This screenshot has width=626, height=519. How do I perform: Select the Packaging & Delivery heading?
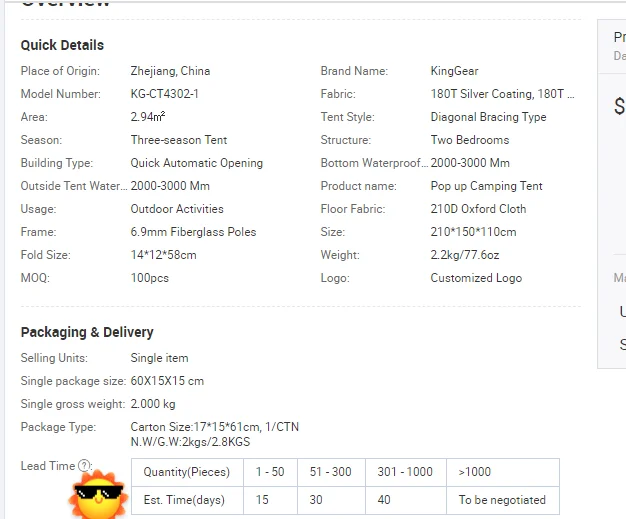(87, 332)
